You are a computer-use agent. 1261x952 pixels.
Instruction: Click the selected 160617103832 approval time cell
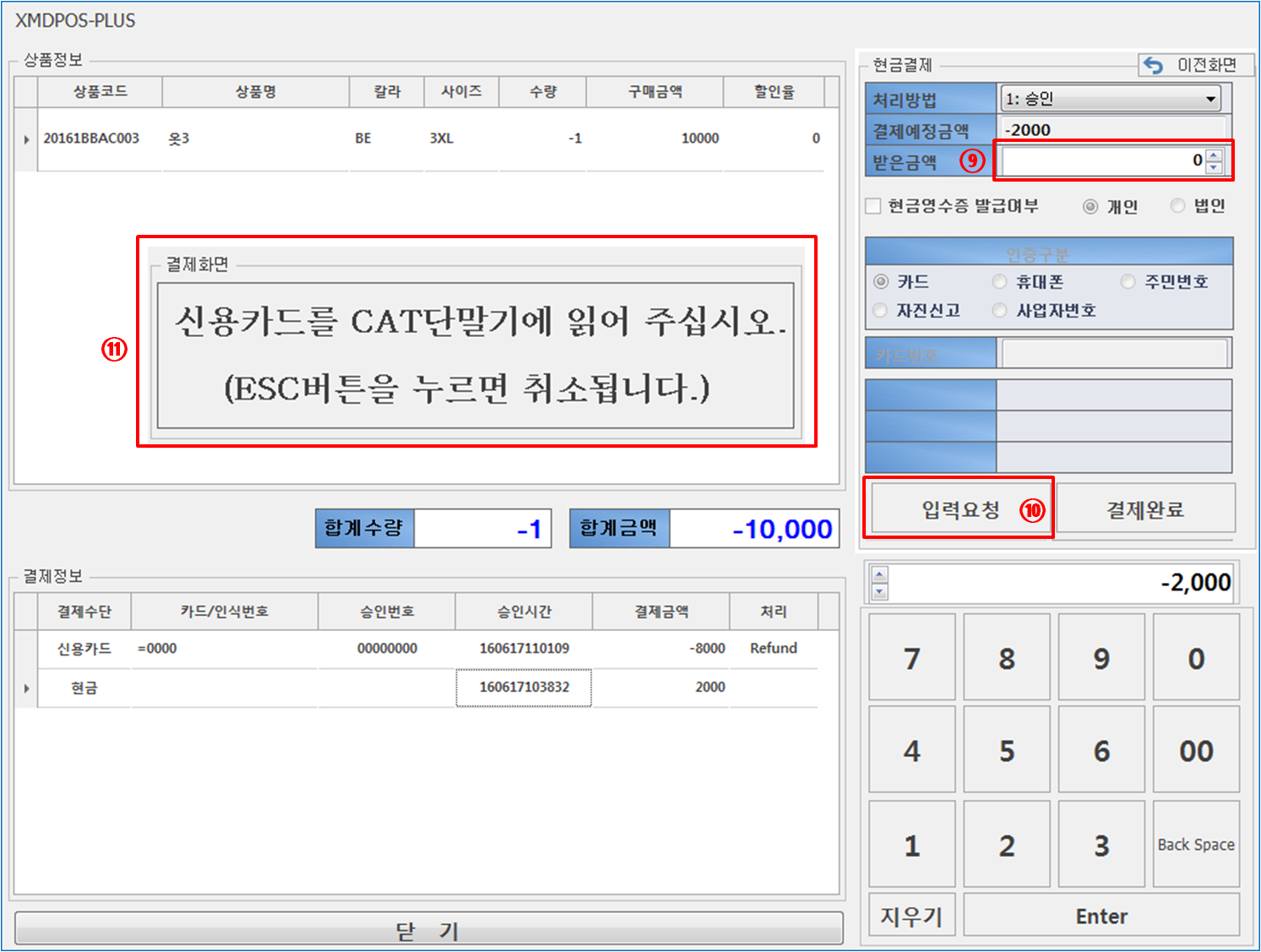[524, 688]
